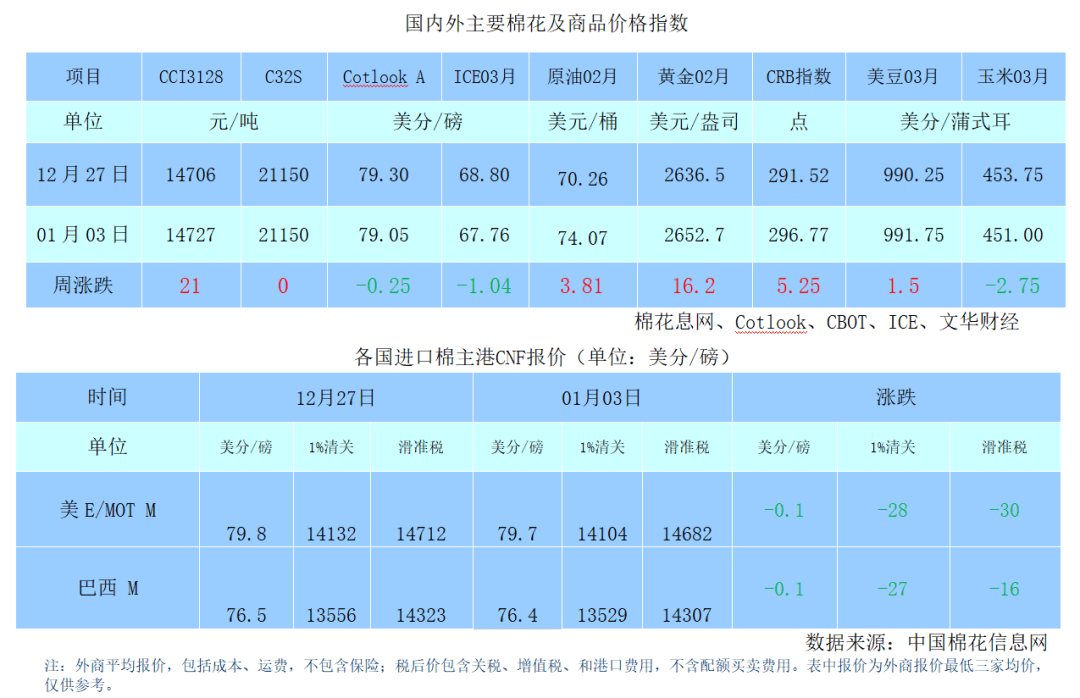Select the red 21 change value
This screenshot has width=1080, height=698.
click(x=190, y=285)
